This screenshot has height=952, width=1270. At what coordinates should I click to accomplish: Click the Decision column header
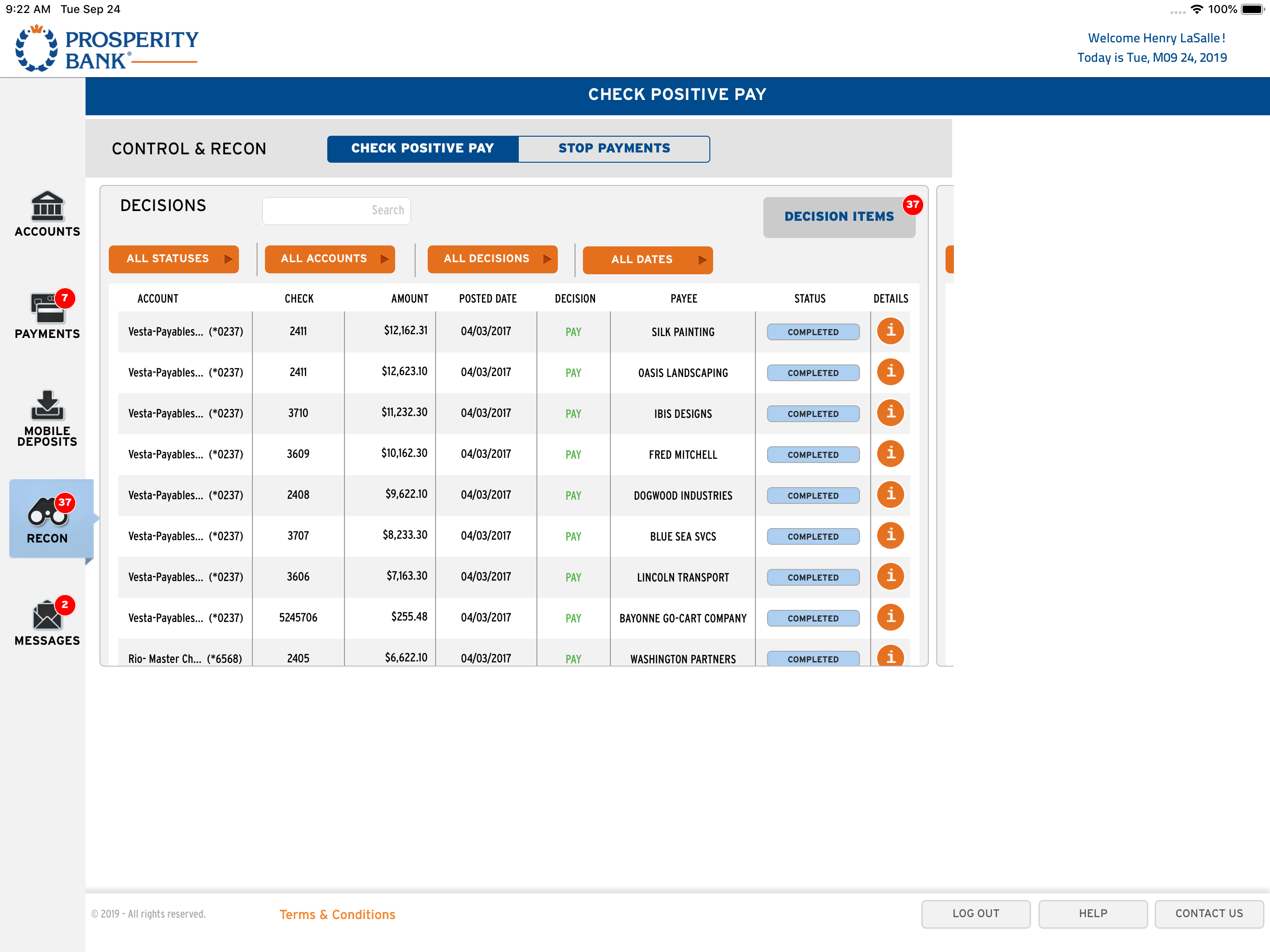pyautogui.click(x=575, y=298)
